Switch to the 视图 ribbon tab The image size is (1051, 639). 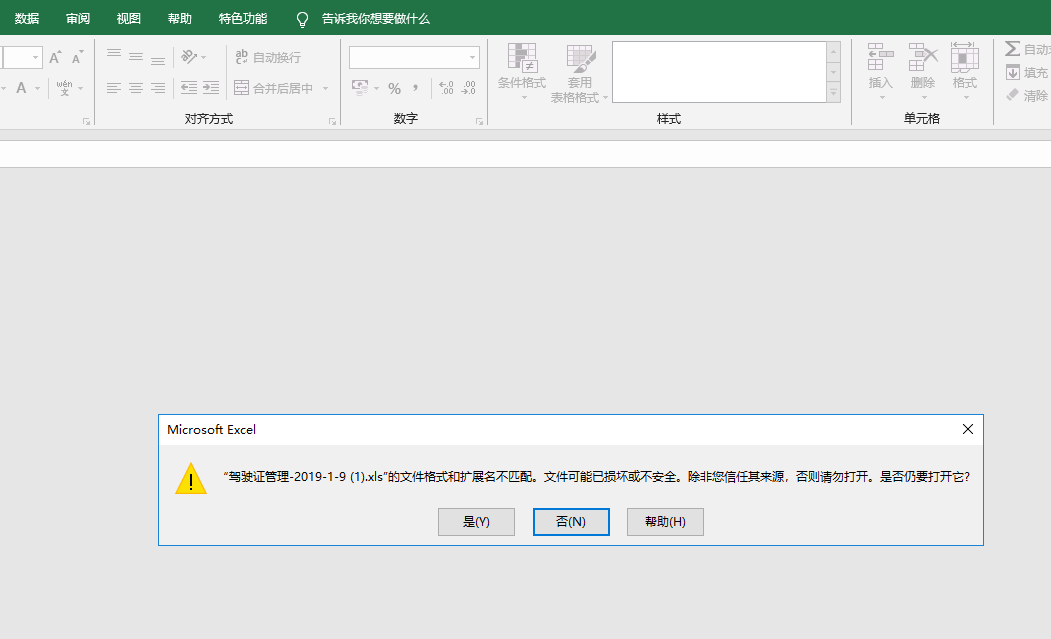129,19
